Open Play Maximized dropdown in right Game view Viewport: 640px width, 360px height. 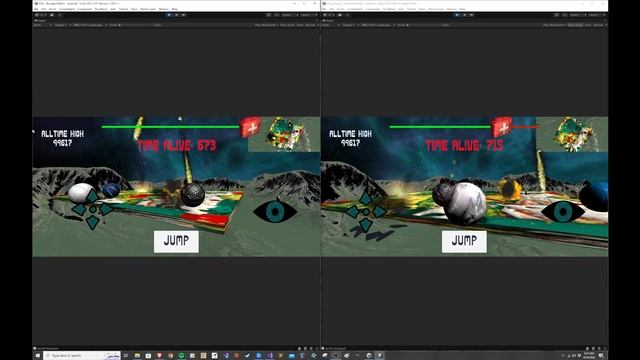(x=554, y=25)
